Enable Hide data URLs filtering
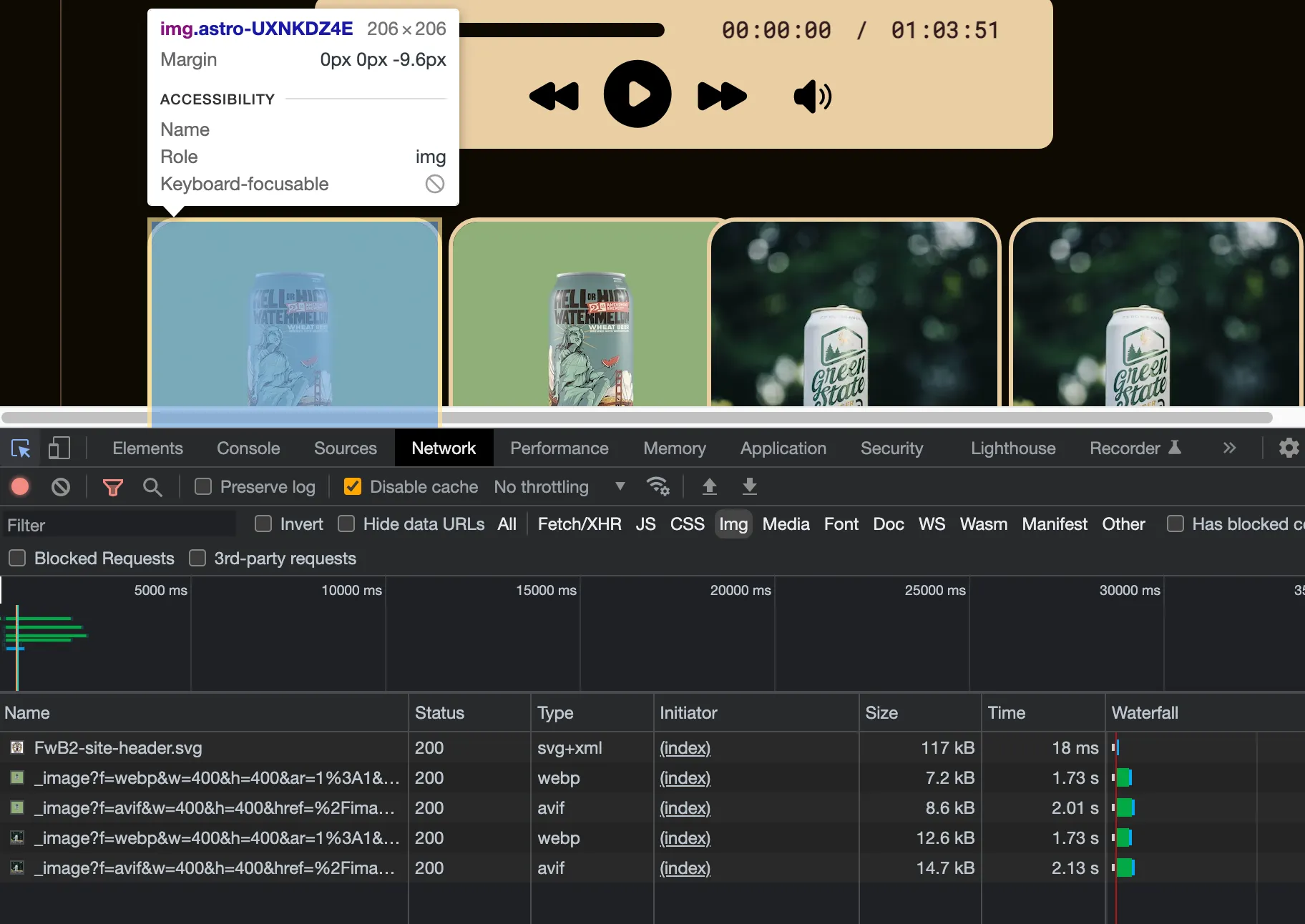Viewport: 1305px width, 924px height. click(x=348, y=524)
